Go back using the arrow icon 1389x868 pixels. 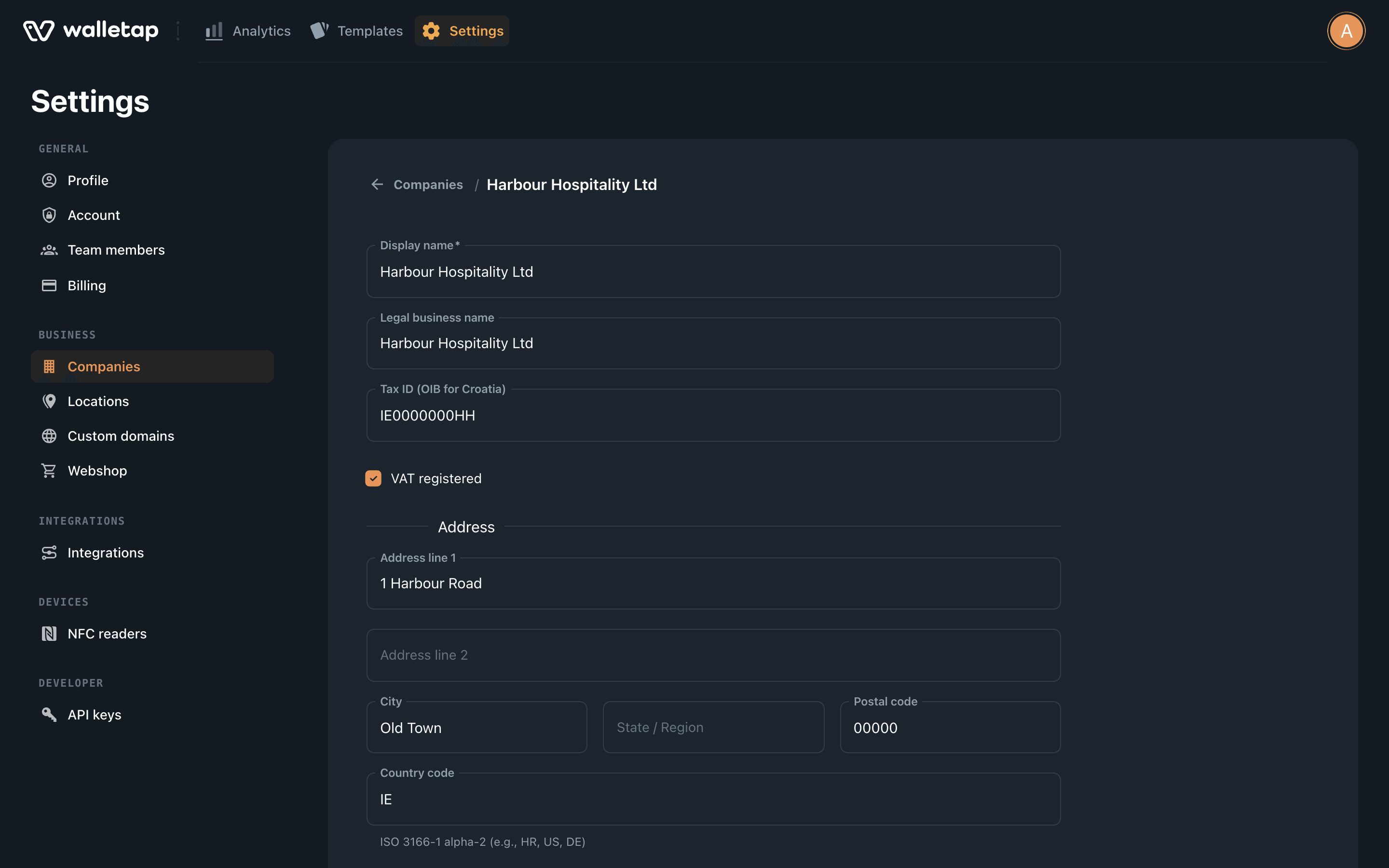point(377,184)
